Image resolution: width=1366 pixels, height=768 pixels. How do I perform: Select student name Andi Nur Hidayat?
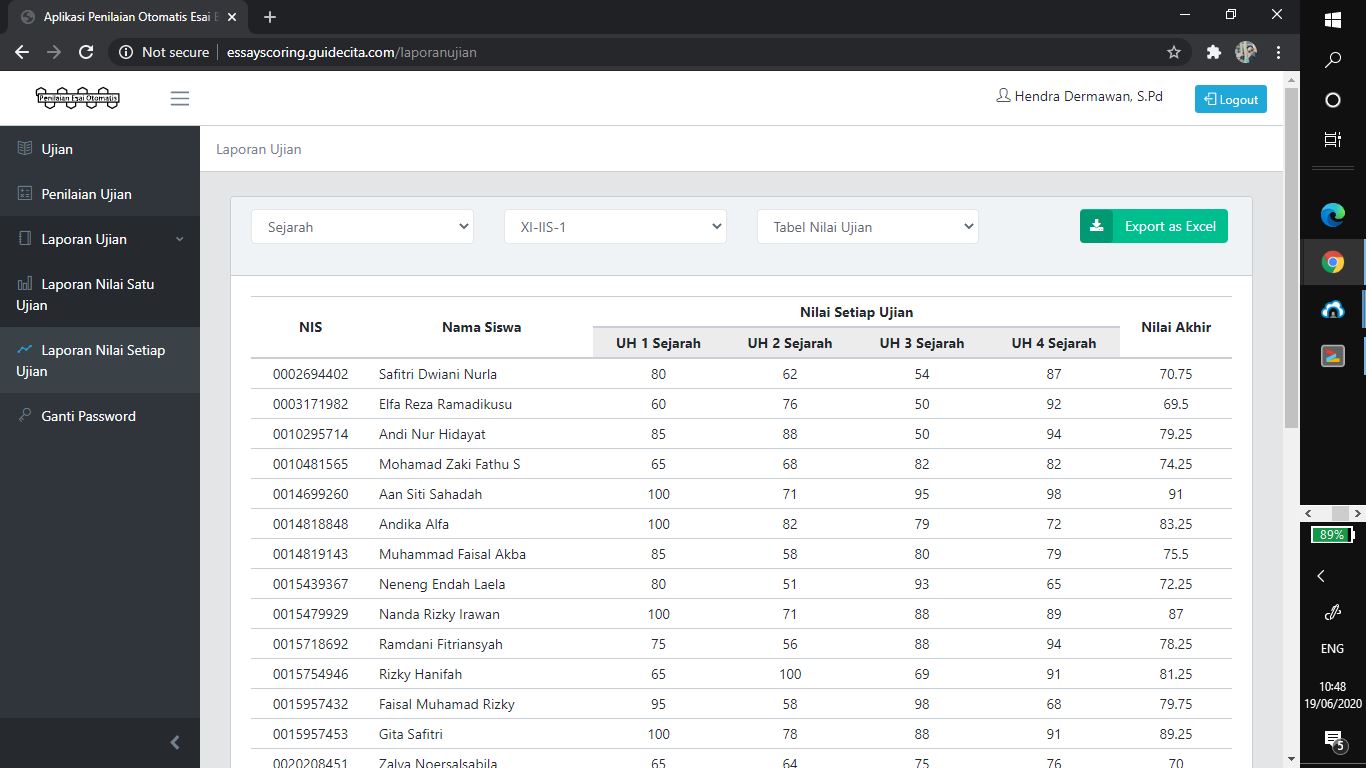click(432, 434)
